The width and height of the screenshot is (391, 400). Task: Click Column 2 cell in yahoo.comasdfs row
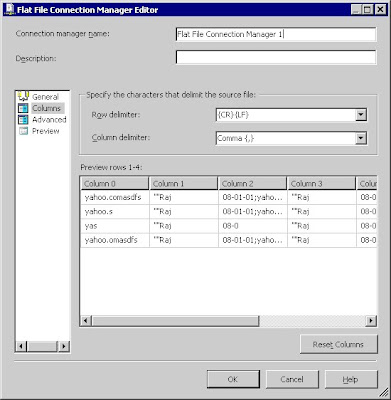[x=253, y=197]
